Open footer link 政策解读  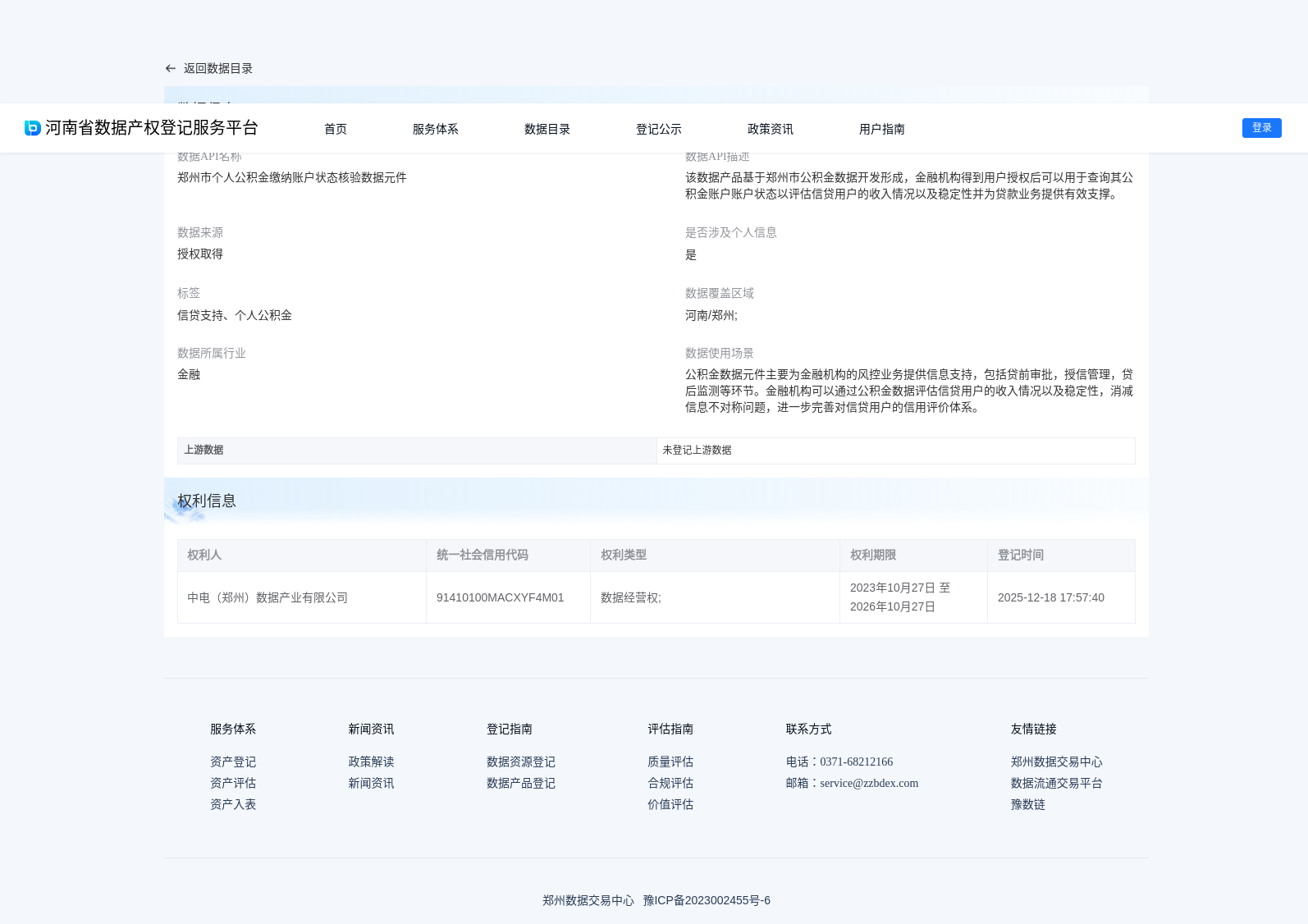click(371, 762)
